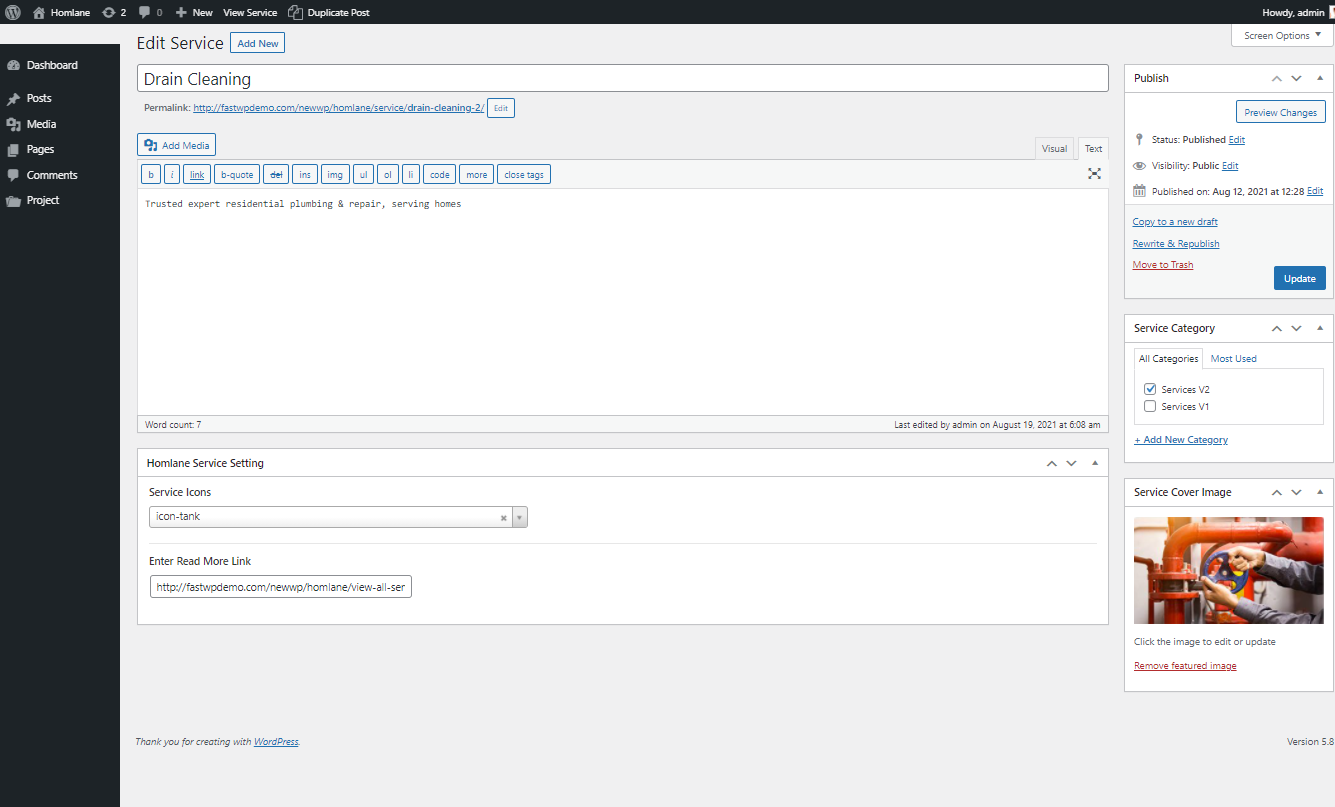The image size is (1335, 807).
Task: Clear the icon-tank selection with the x
Action: pyautogui.click(x=503, y=518)
